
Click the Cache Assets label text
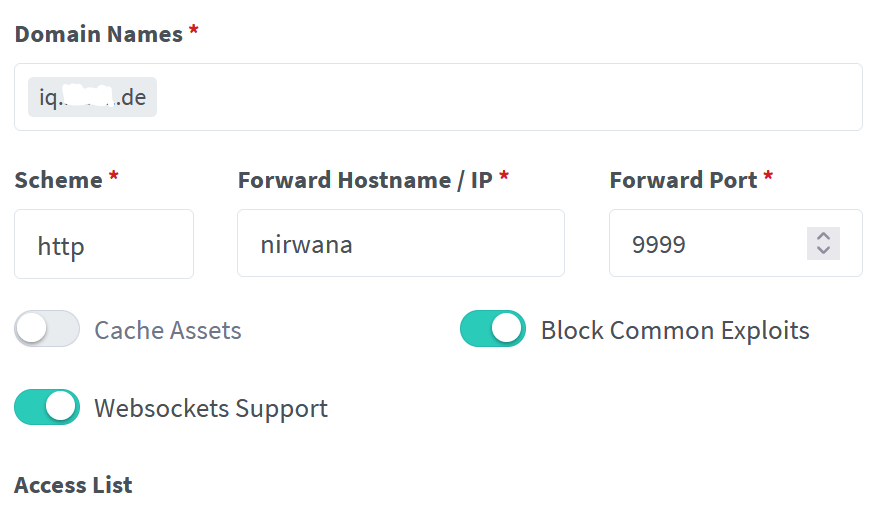pyautogui.click(x=167, y=330)
